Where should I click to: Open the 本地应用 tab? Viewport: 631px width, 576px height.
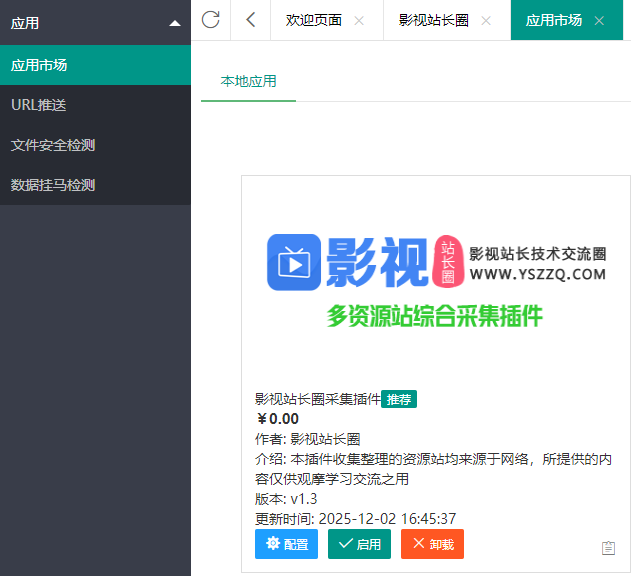coord(248,81)
